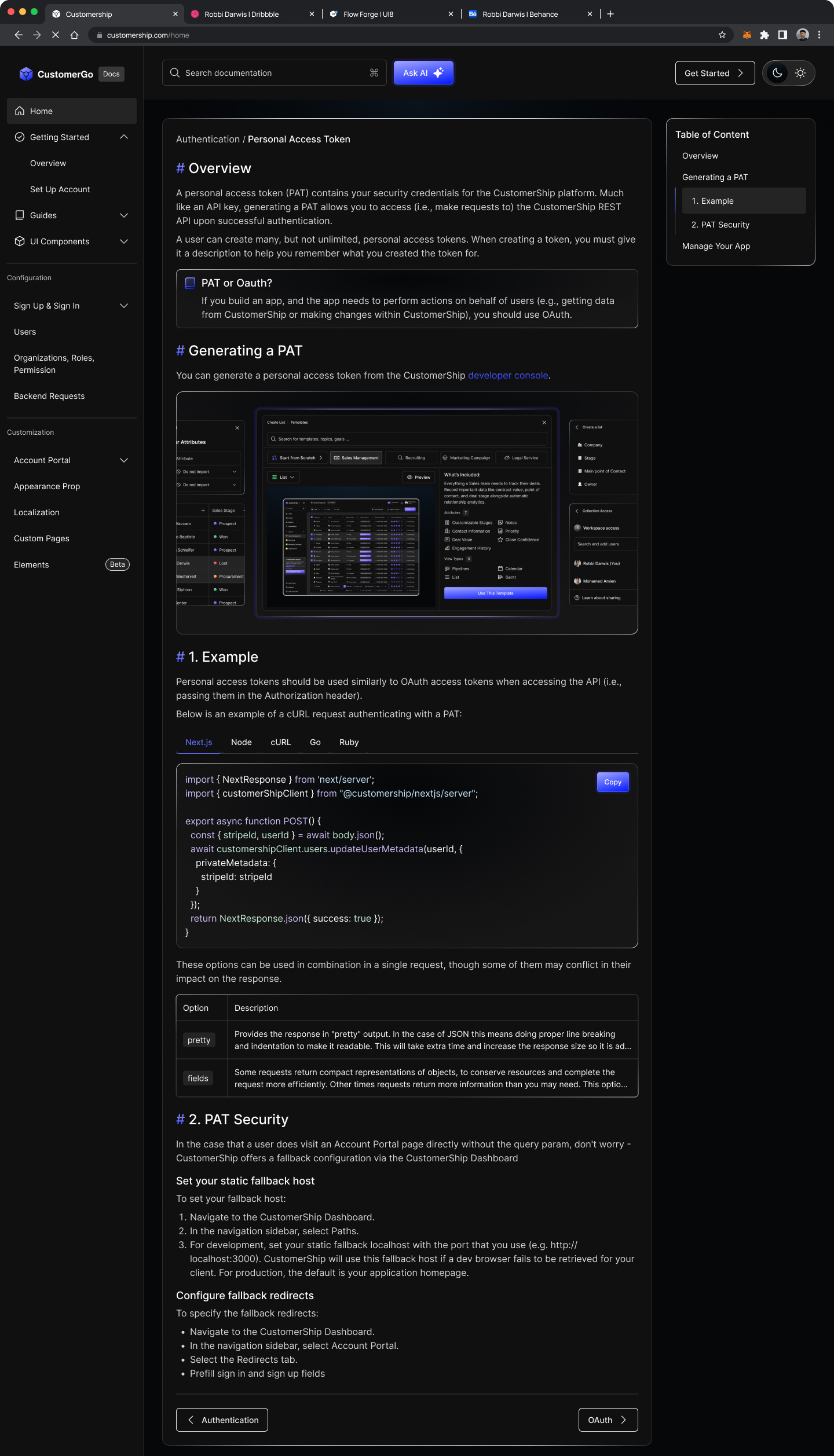Open the browser side panel icon
The height and width of the screenshot is (1456, 834).
pyautogui.click(x=782, y=35)
